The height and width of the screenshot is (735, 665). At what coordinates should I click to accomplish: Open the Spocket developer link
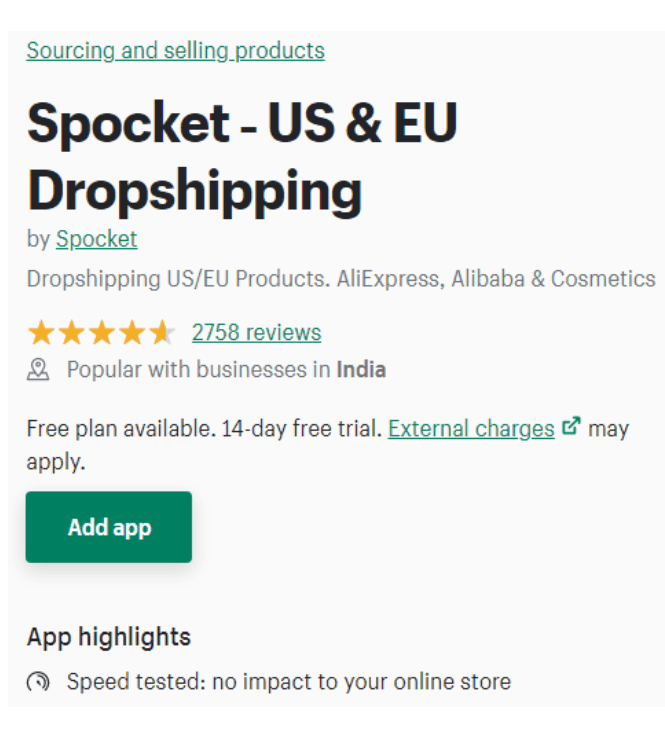pos(96,239)
